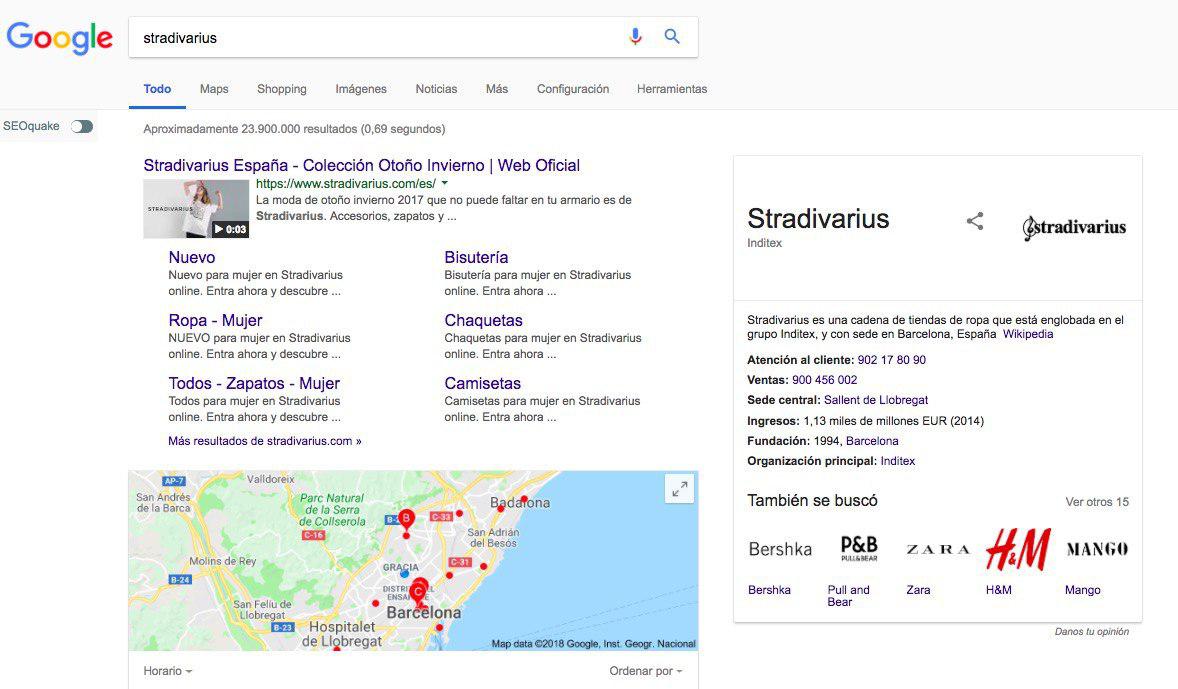Image resolution: width=1178 pixels, height=689 pixels.
Task: Click customer service number 902 17 80 90
Action: [892, 360]
